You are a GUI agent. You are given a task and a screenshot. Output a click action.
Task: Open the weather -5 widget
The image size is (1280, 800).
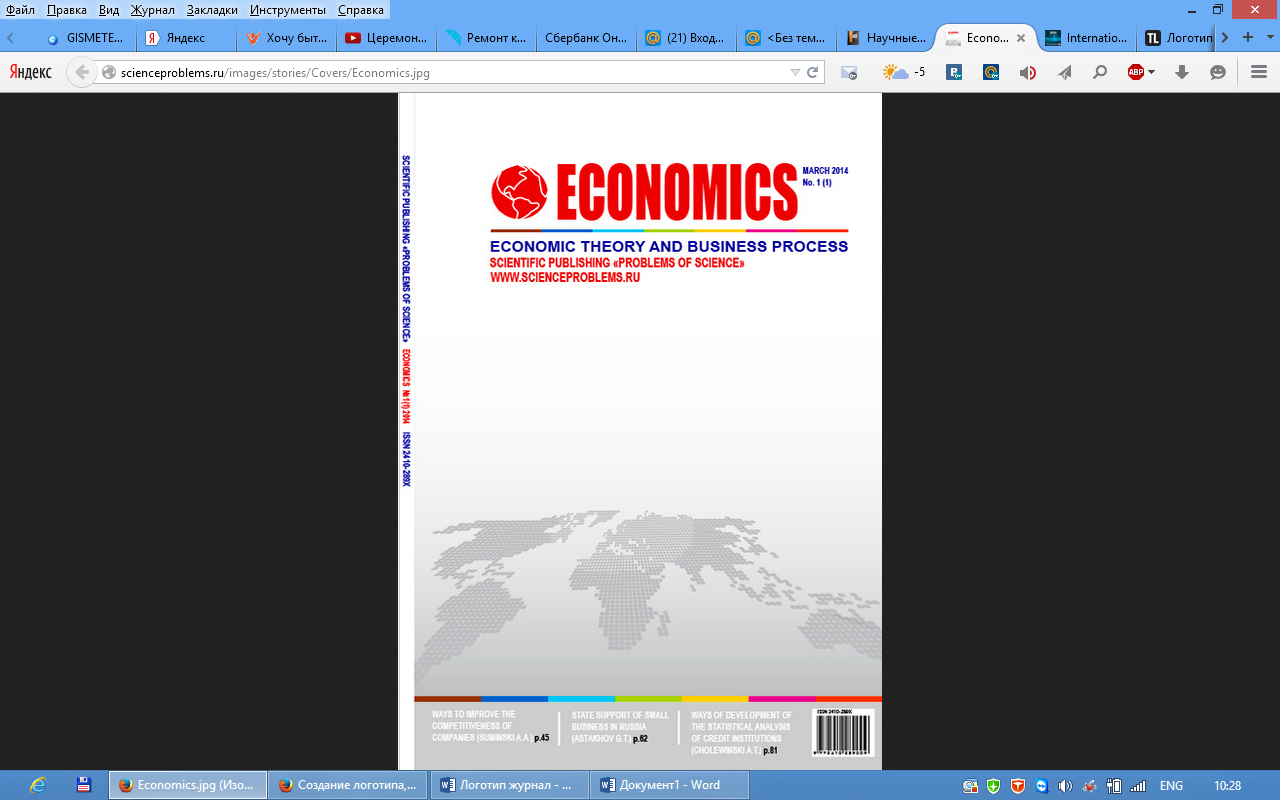pyautogui.click(x=904, y=72)
